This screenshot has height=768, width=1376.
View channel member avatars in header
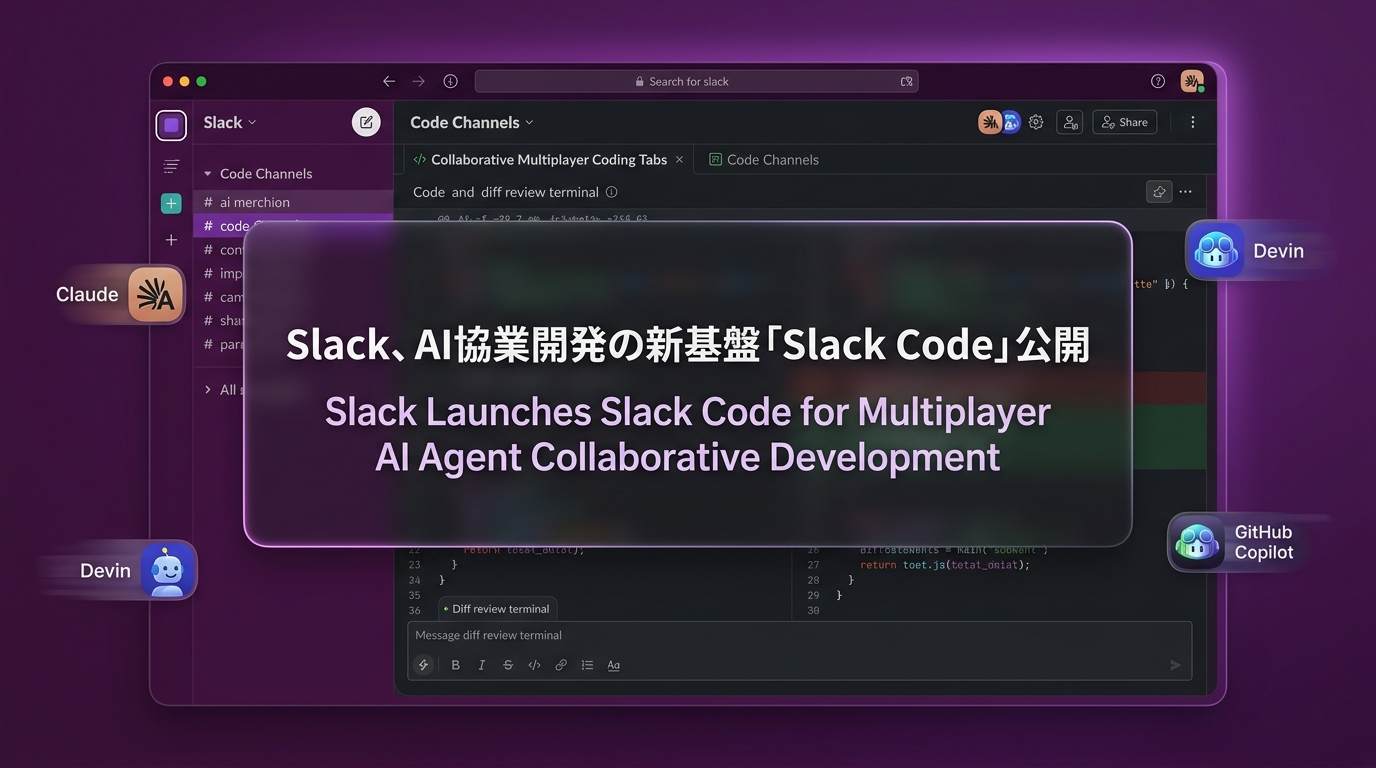999,122
